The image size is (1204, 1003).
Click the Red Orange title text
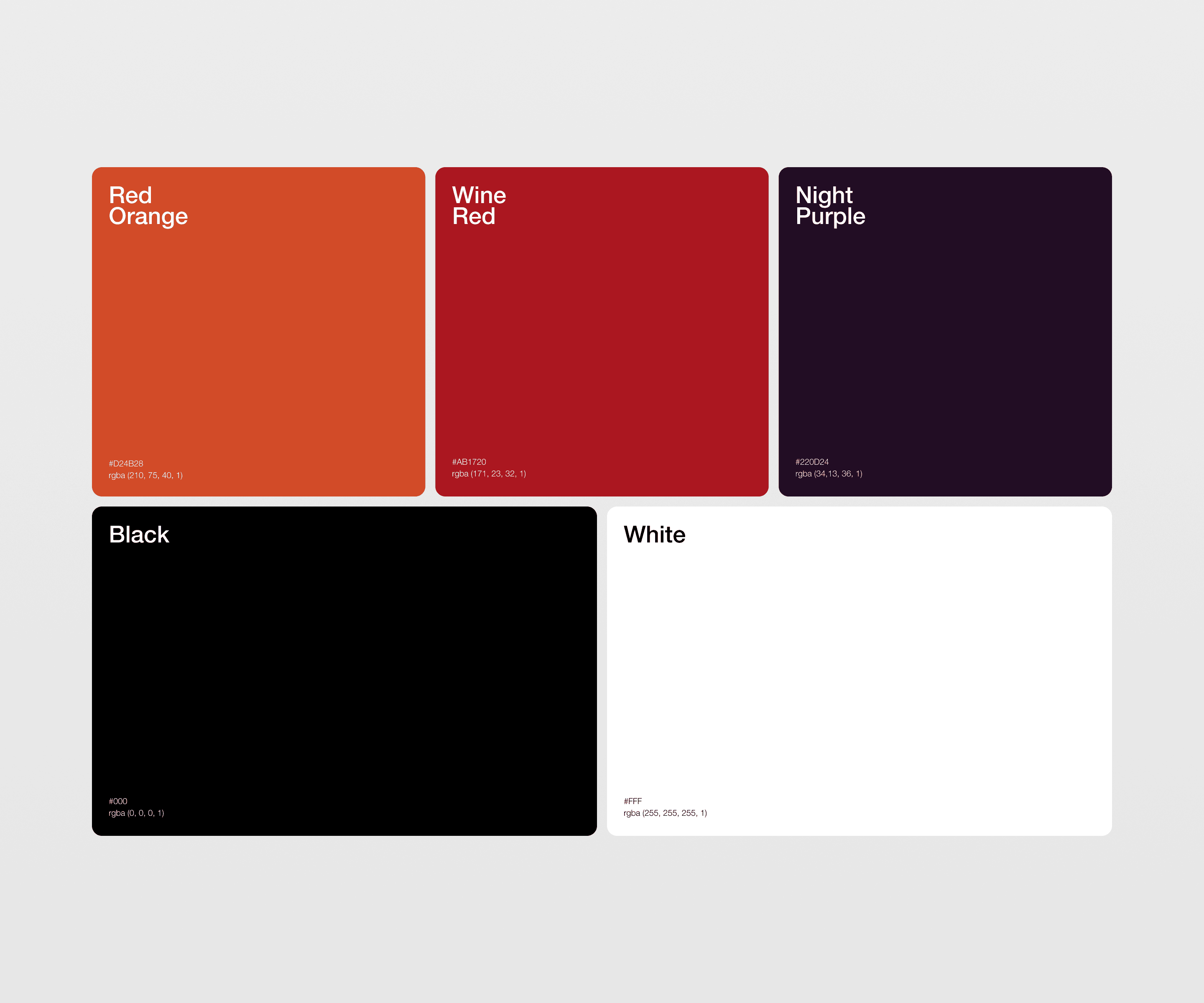click(148, 206)
